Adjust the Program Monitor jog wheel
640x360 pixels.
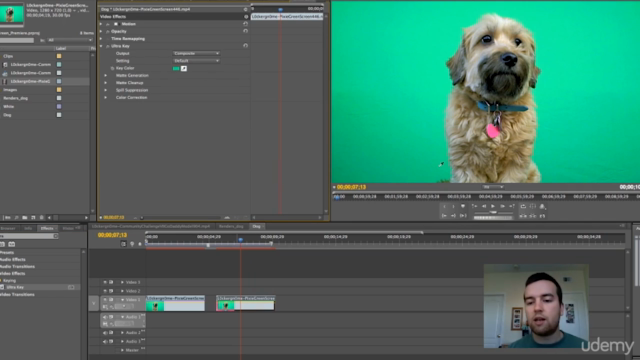[493, 218]
